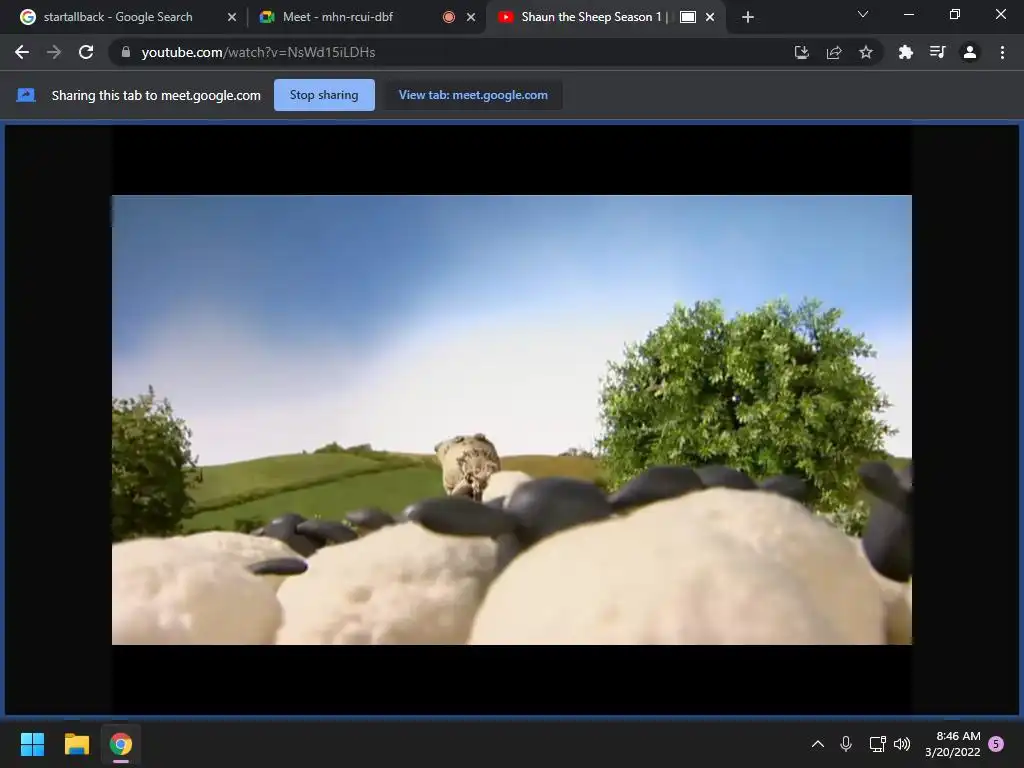View tab: meet.google.com link
This screenshot has height=768, width=1024.
click(x=473, y=95)
